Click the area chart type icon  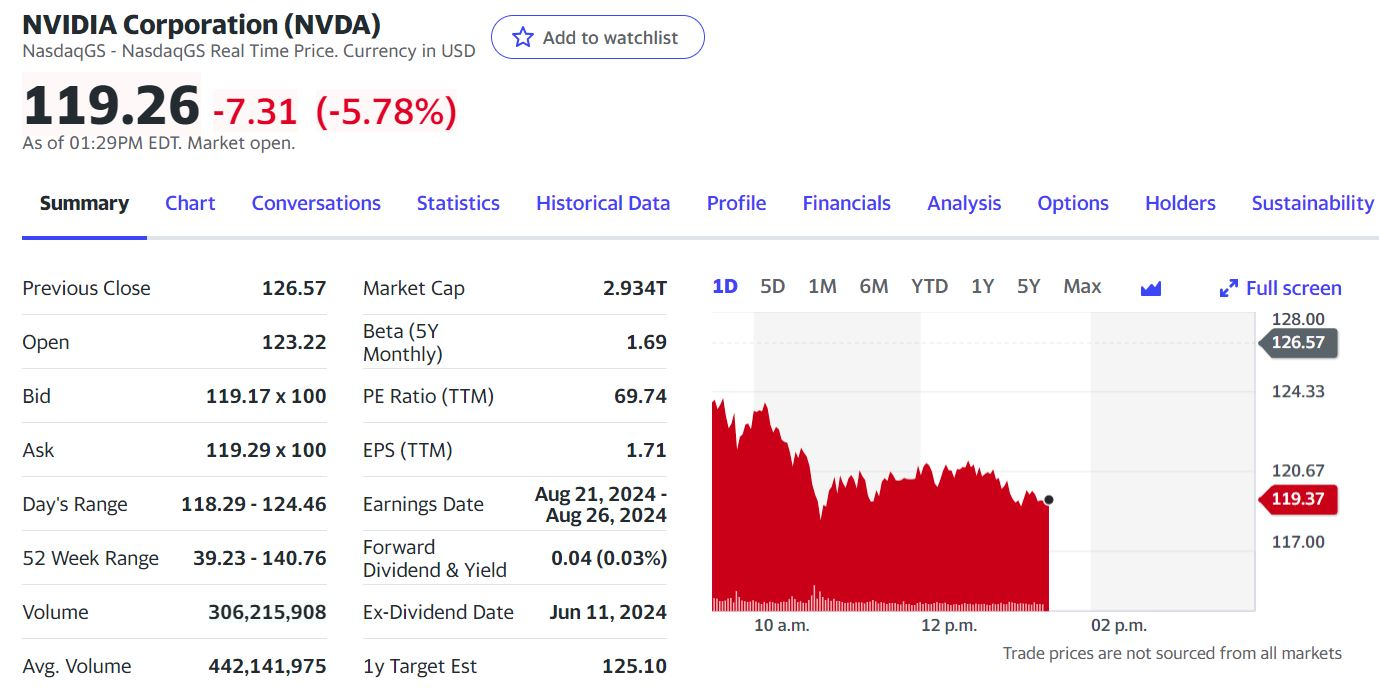(1151, 288)
